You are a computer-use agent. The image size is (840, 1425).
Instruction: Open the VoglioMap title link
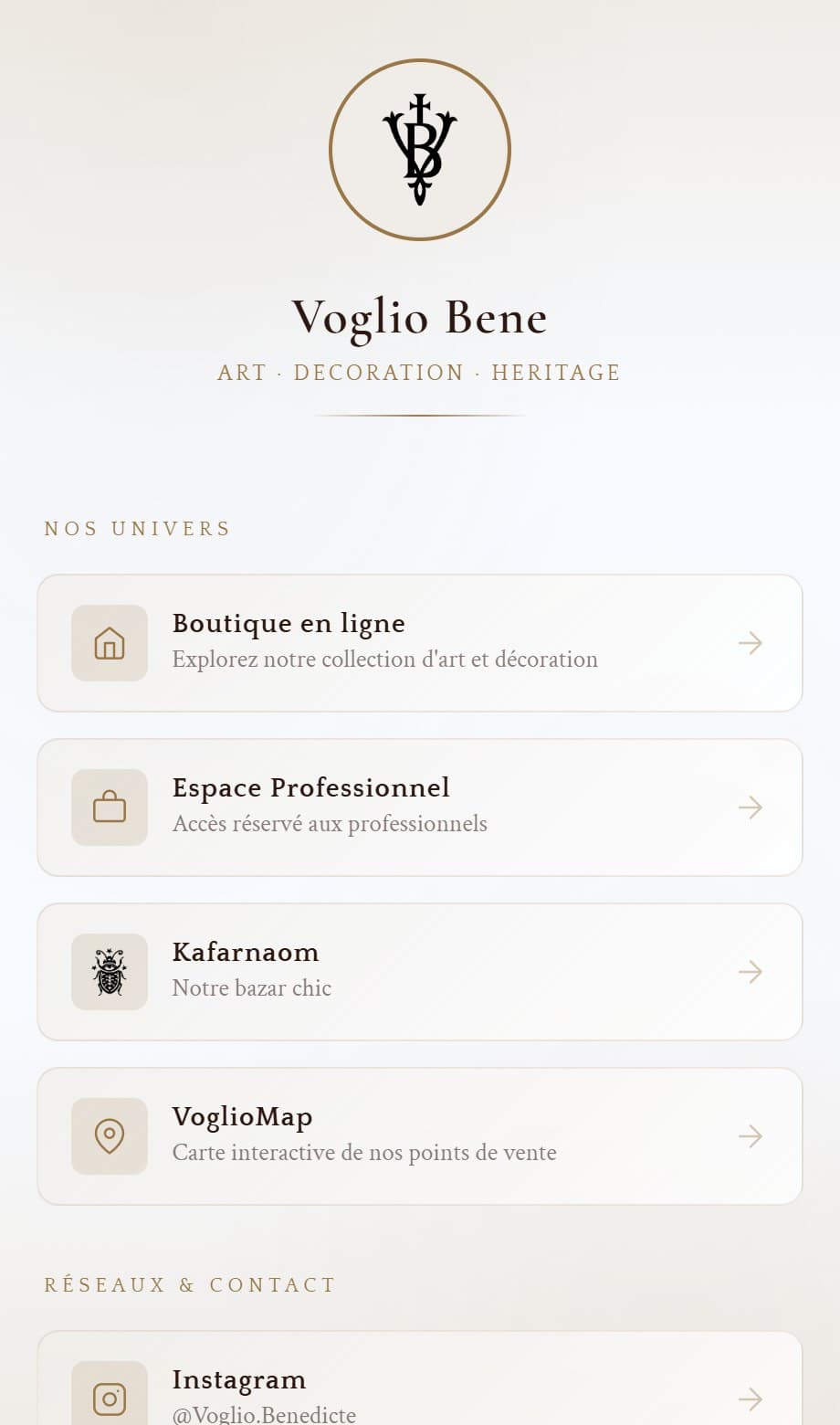243,1117
